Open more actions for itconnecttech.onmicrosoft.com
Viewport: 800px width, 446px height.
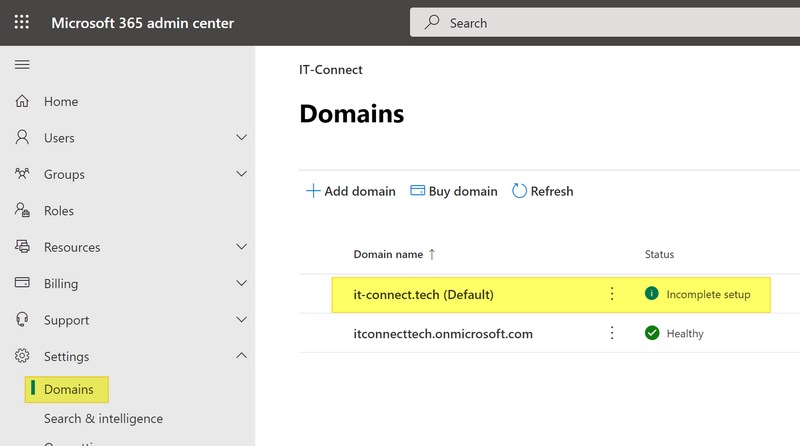(612, 333)
